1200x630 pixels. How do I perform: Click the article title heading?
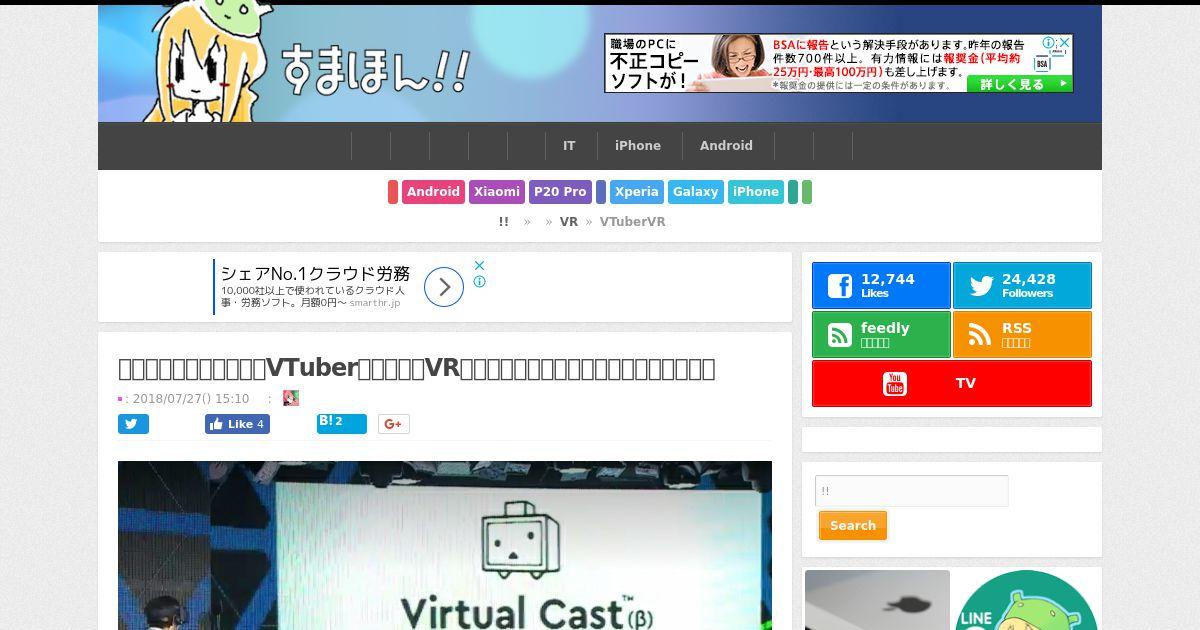pos(417,368)
